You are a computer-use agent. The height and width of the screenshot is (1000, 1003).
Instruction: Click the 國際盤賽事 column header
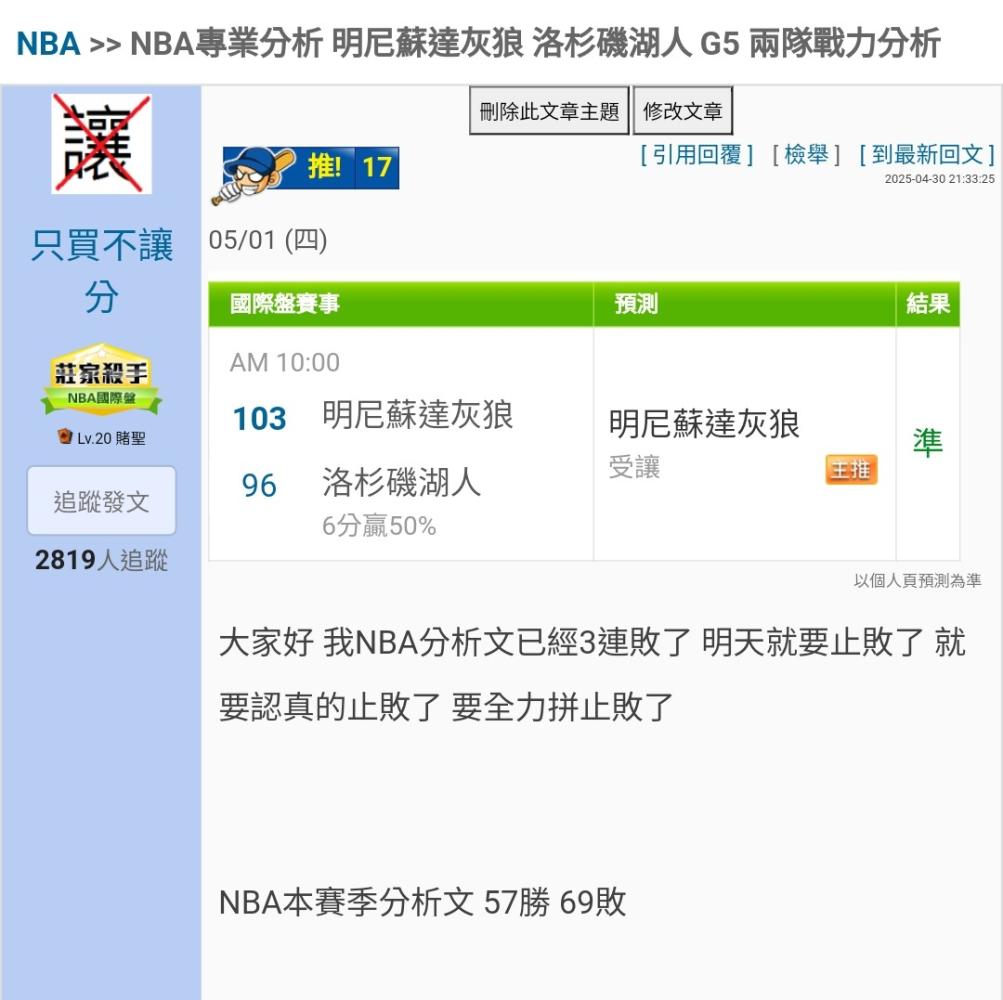[x=401, y=304]
